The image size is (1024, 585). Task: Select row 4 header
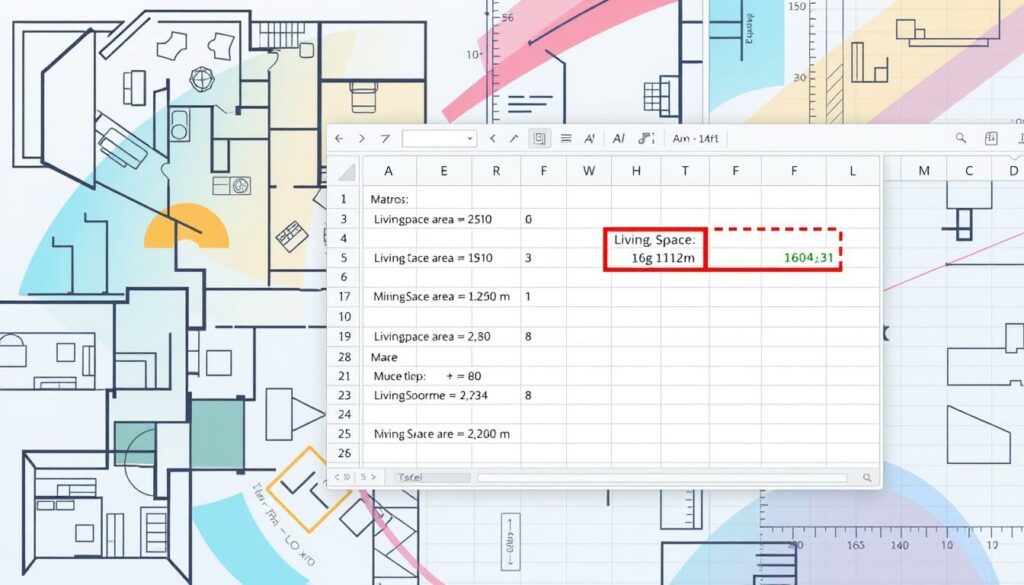(344, 238)
